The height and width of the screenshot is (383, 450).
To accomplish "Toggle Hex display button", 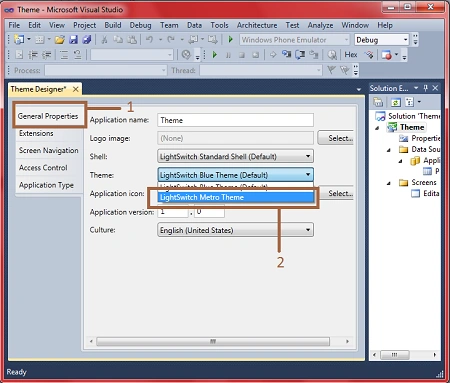I will pos(351,55).
